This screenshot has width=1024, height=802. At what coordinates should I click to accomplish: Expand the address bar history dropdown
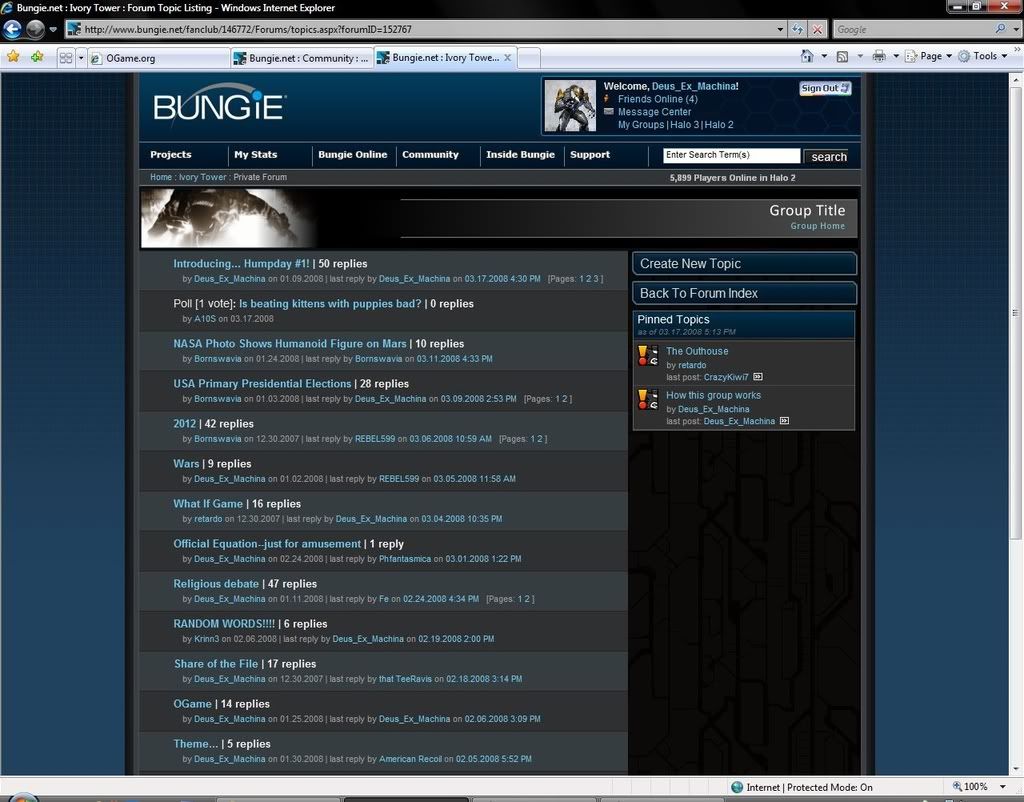[x=779, y=29]
